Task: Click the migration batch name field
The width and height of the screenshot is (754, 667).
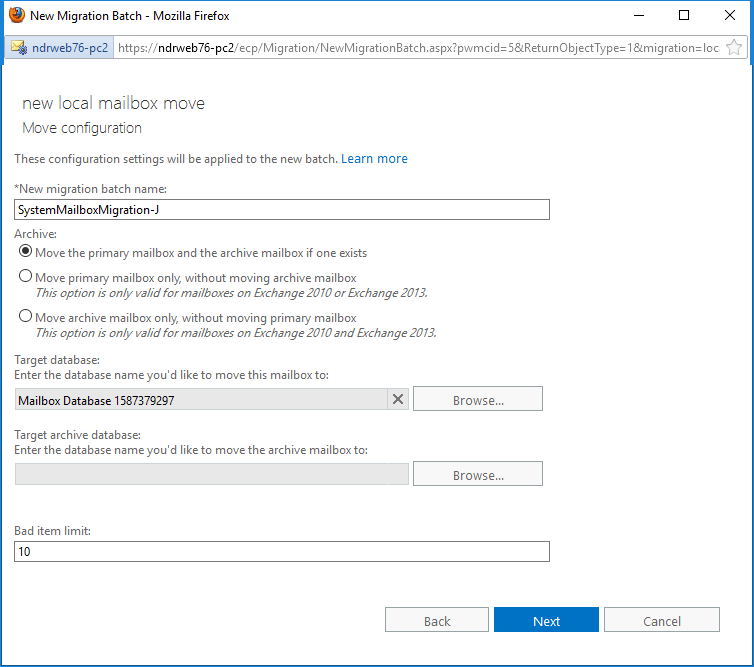Action: pos(282,210)
